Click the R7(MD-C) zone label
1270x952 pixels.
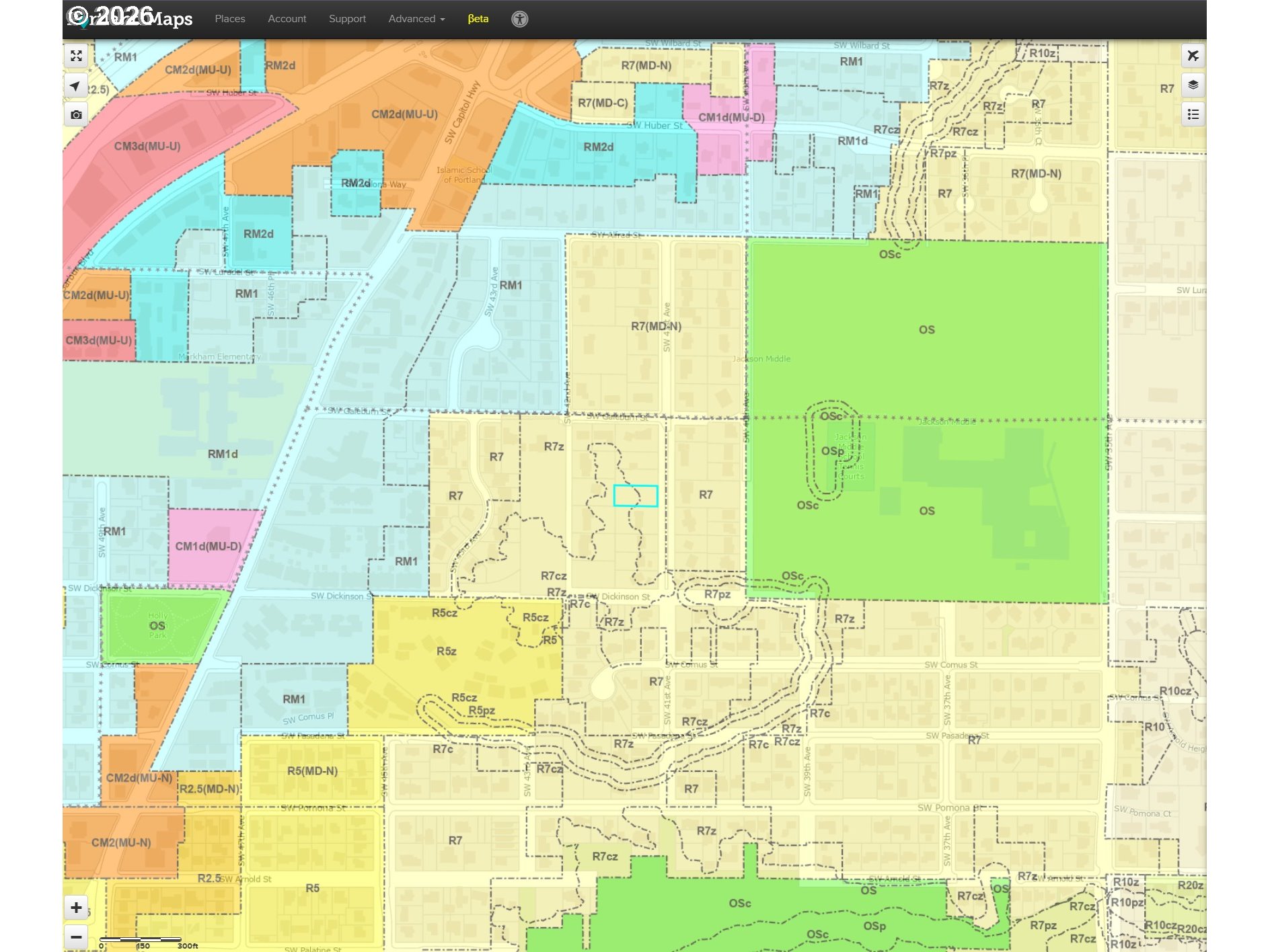(x=603, y=103)
